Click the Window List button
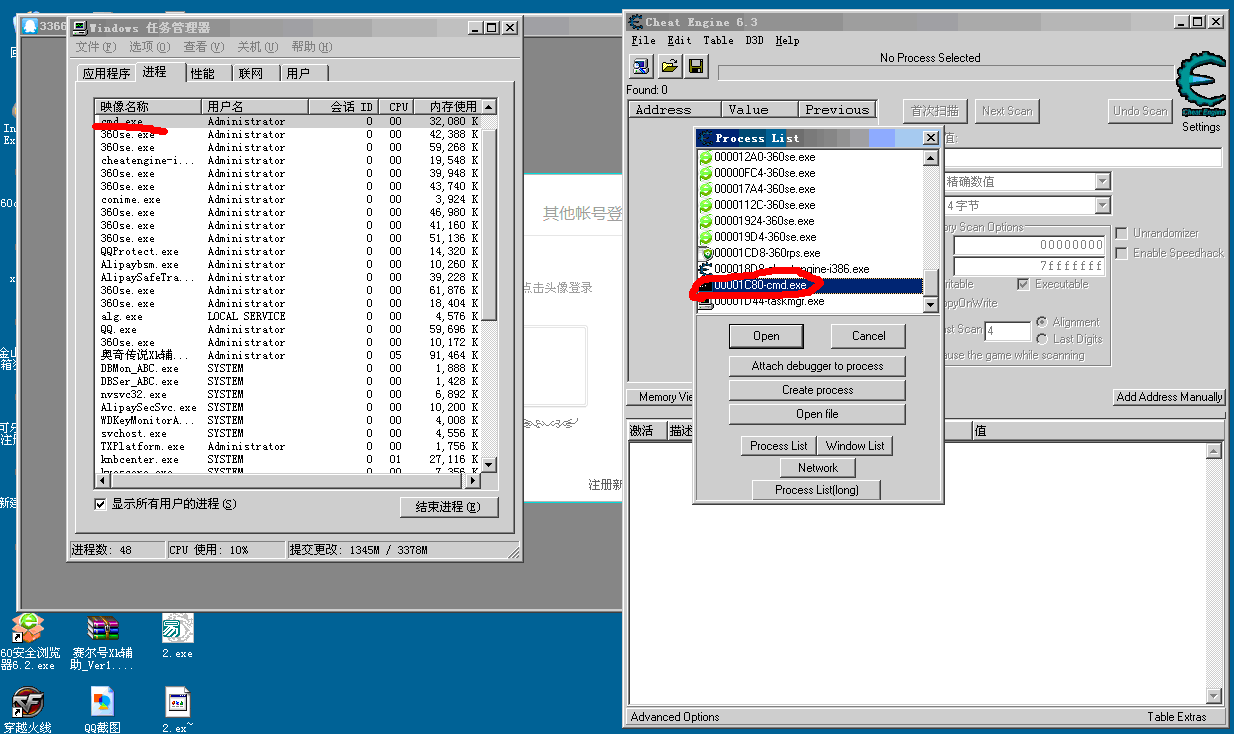Viewport: 1234px width, 734px height. click(855, 446)
